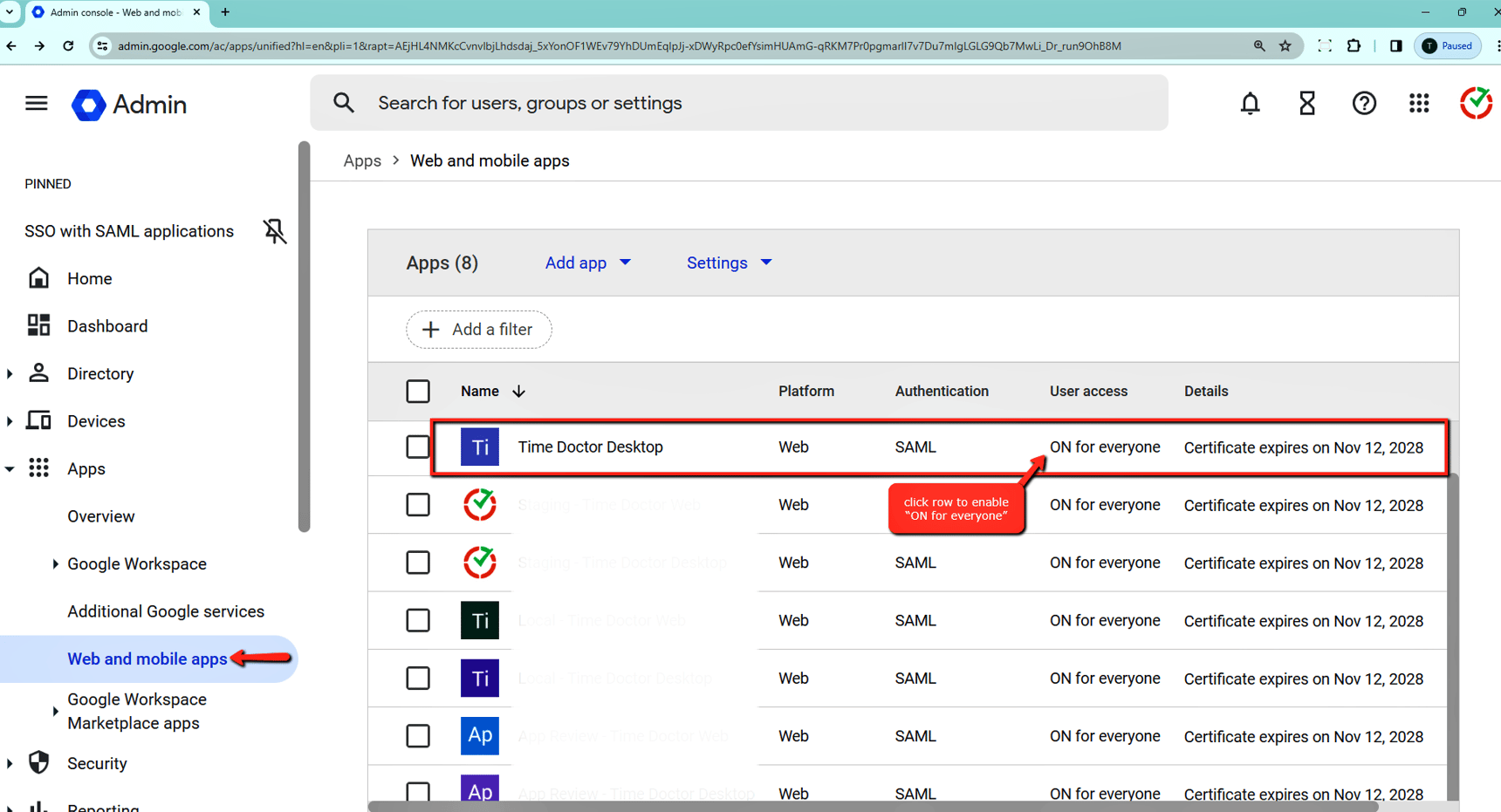
Task: Click the Apps breadcrumb link
Action: (362, 160)
